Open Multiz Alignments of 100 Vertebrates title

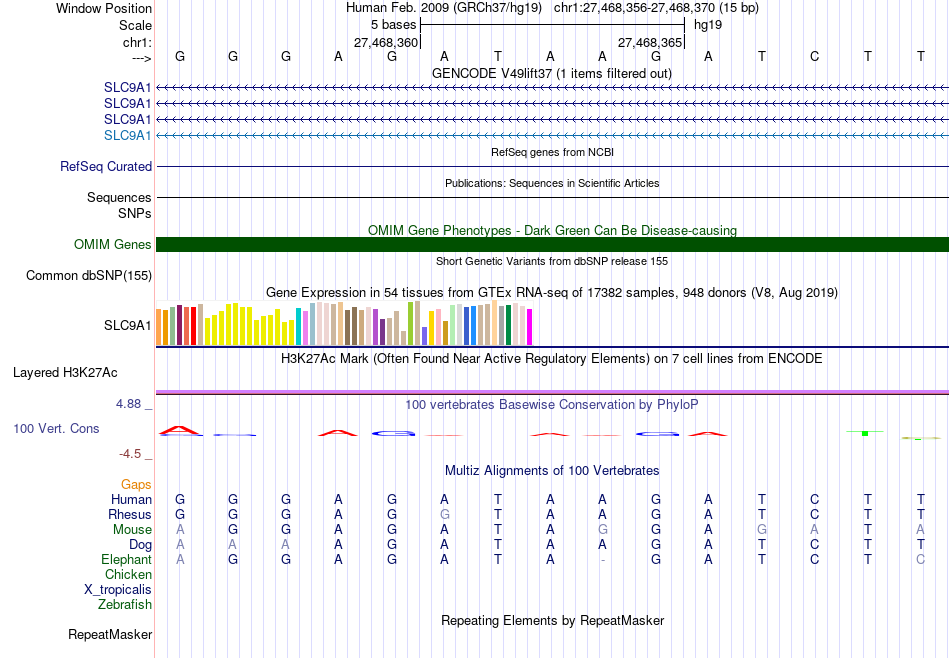coord(552,470)
